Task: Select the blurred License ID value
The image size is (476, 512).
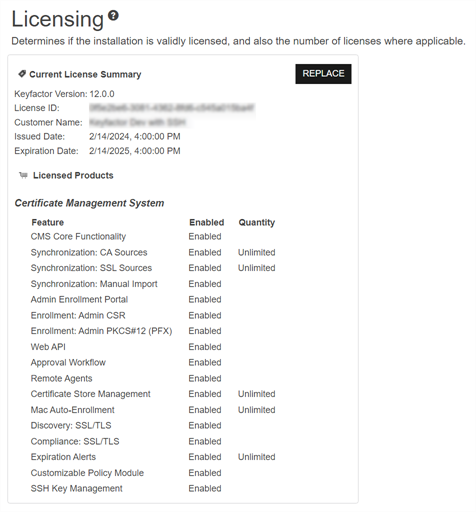Action: click(x=172, y=108)
